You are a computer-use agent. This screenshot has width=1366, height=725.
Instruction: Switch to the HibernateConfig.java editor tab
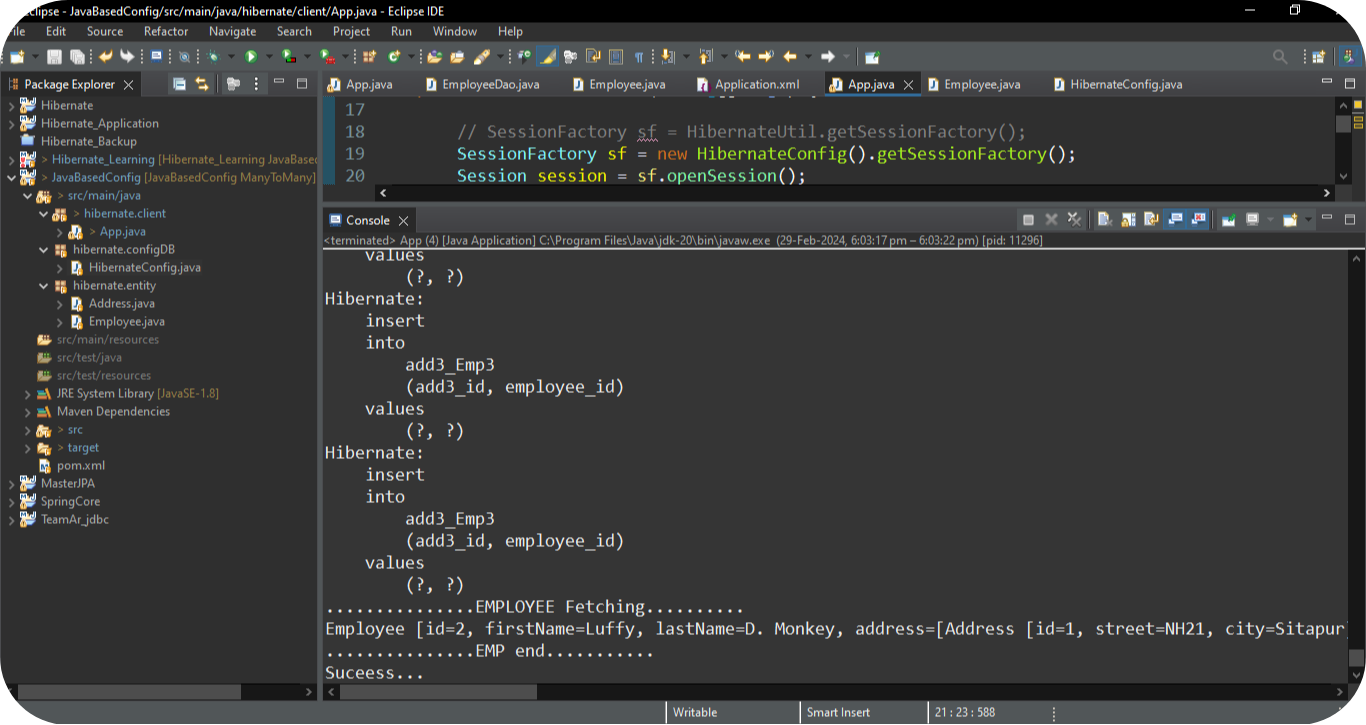tap(1125, 85)
